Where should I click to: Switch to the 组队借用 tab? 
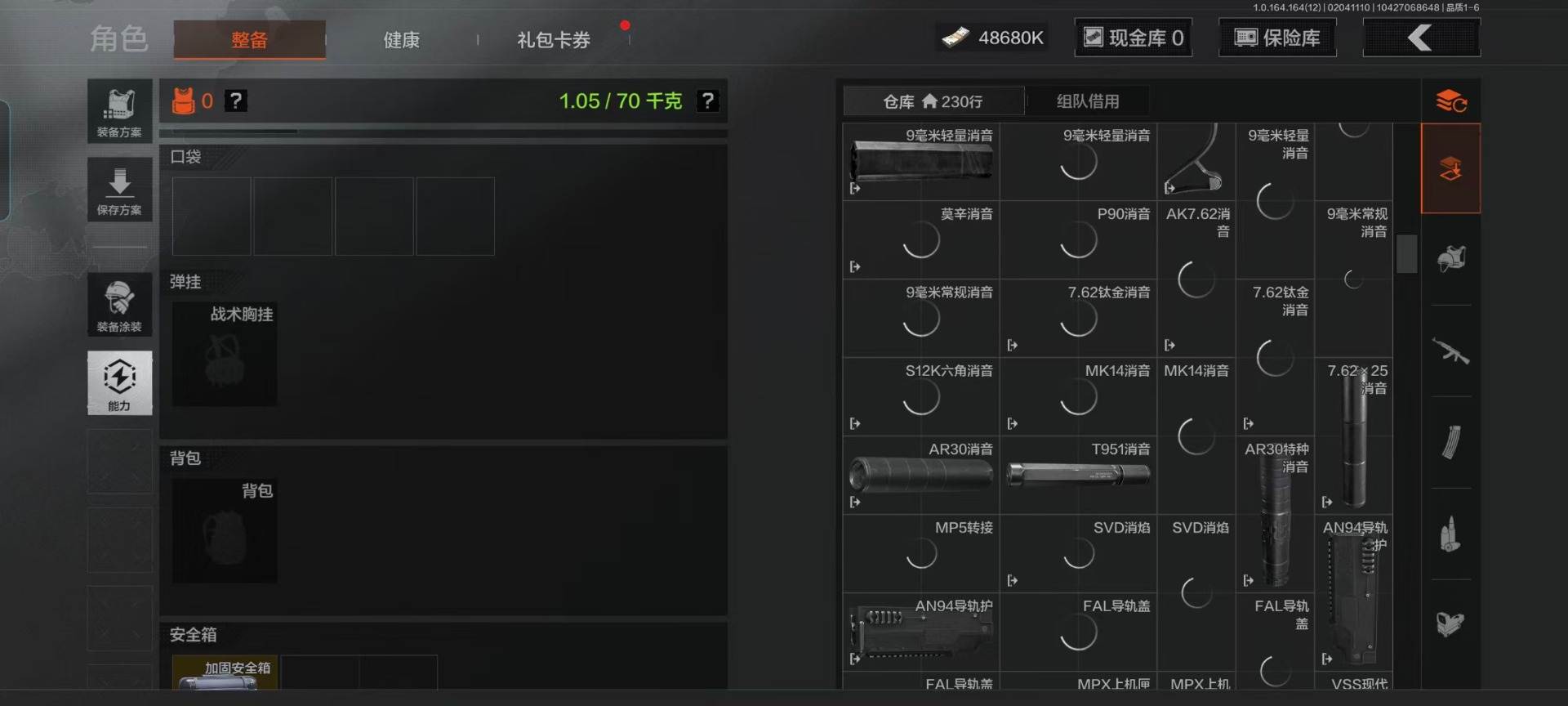[x=1088, y=101]
